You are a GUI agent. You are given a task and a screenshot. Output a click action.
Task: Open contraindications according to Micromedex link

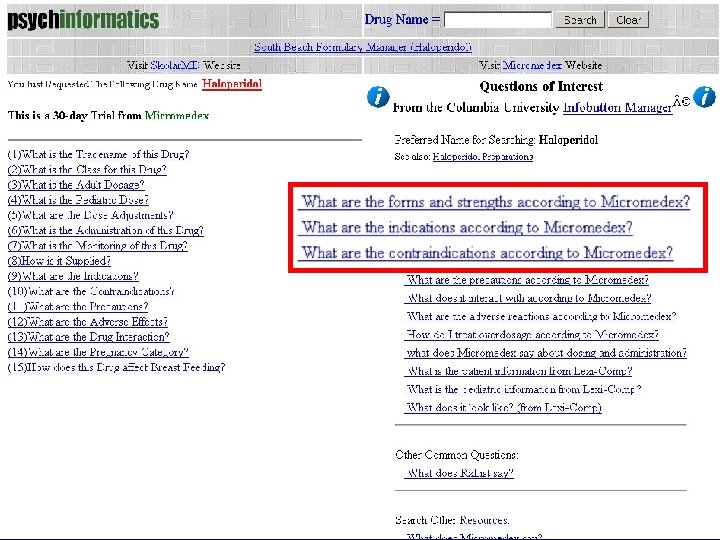click(x=485, y=253)
